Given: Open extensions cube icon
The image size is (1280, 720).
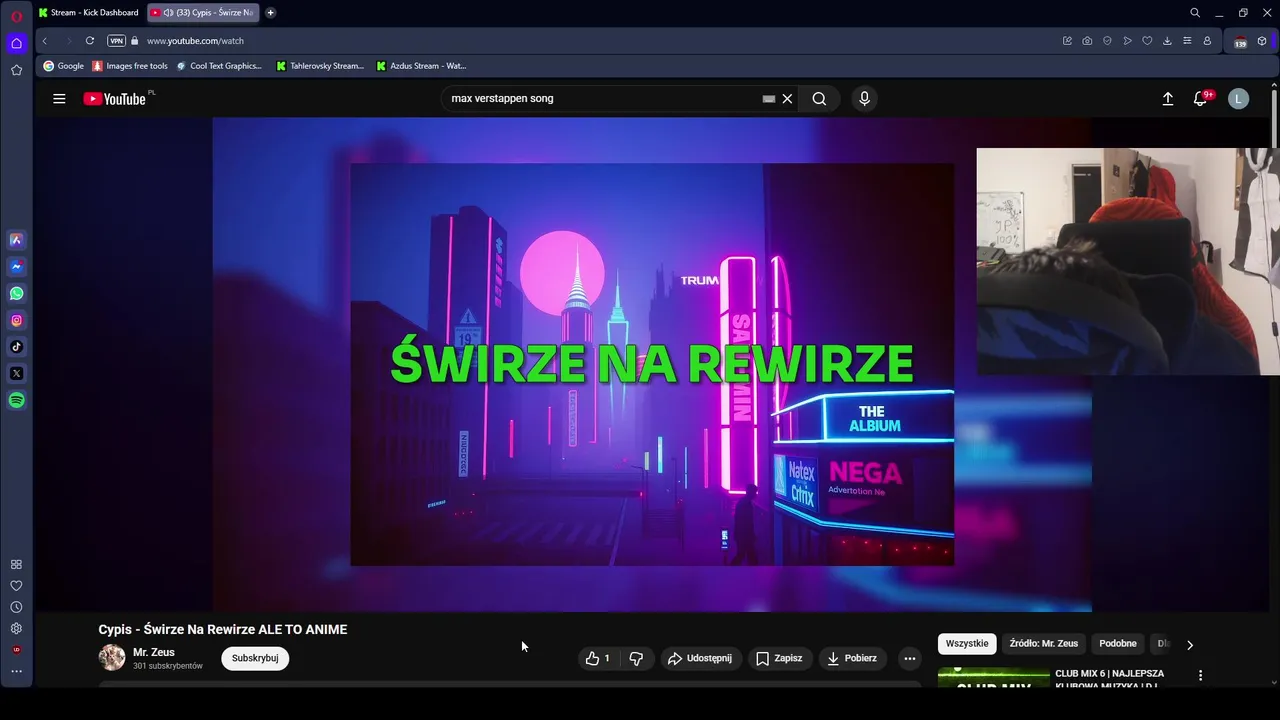Looking at the screenshot, I should click(x=1262, y=41).
